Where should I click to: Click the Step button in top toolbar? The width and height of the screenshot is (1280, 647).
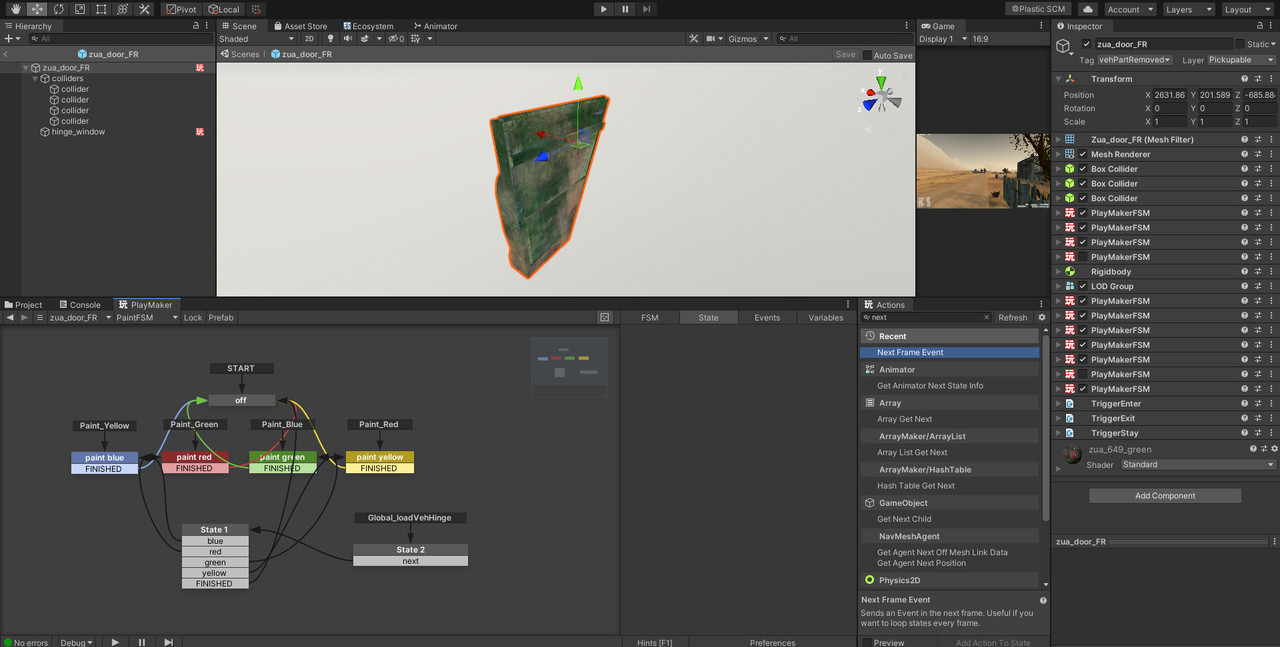(x=647, y=9)
